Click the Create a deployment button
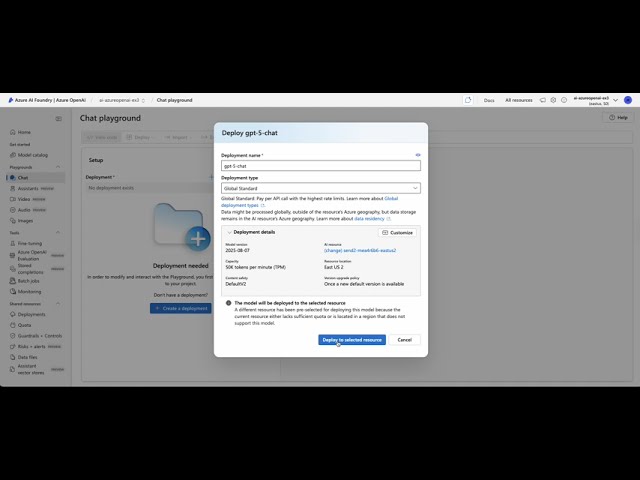 [x=181, y=308]
